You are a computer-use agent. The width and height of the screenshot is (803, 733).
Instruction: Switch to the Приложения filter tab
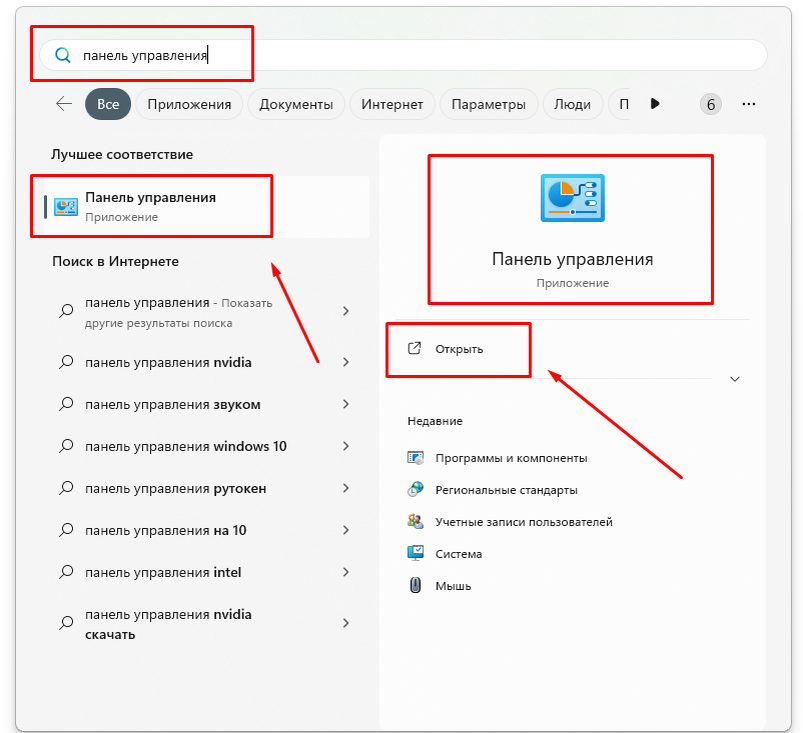(x=189, y=104)
